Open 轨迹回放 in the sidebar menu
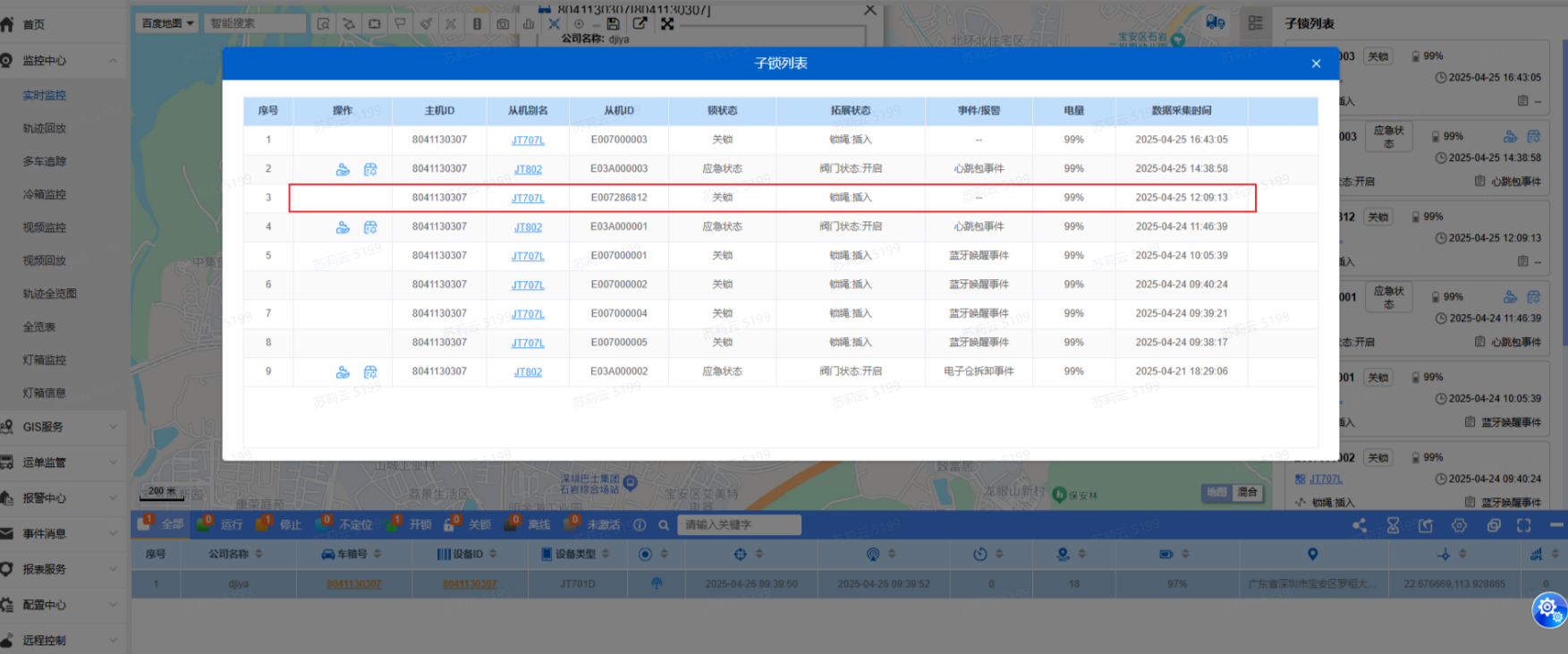 (45, 128)
